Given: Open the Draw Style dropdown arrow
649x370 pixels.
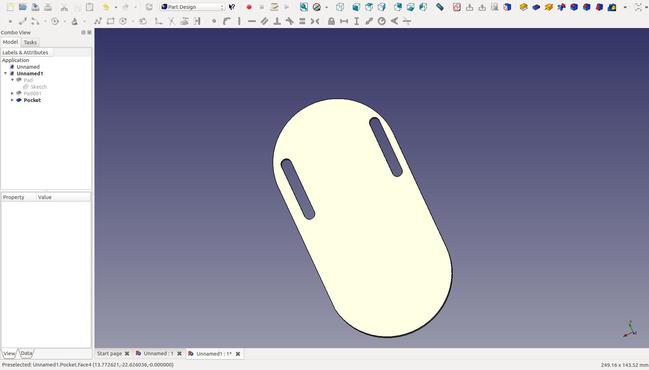Looking at the screenshot, I should [x=327, y=7].
